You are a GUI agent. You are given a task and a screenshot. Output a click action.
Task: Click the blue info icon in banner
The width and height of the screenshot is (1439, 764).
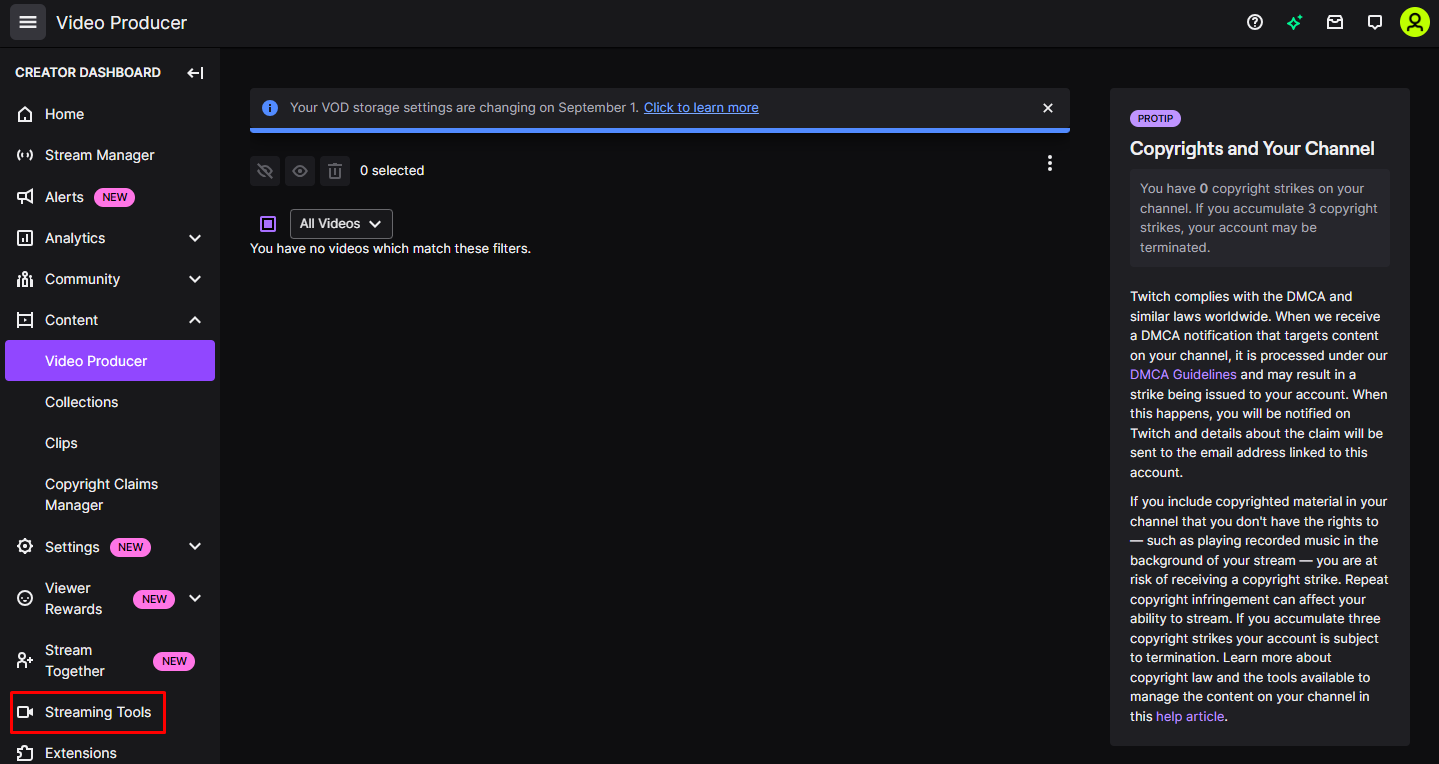pyautogui.click(x=269, y=108)
